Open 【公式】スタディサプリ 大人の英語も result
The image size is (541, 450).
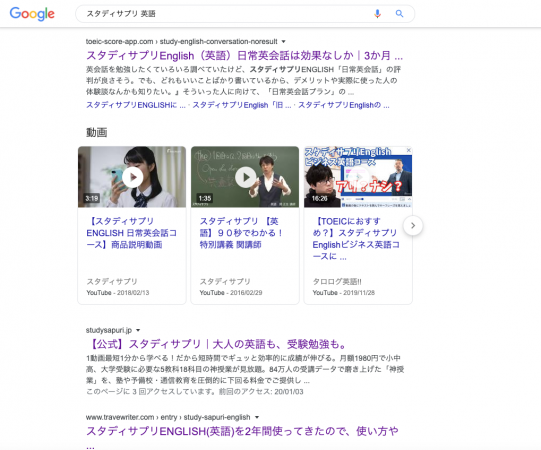coord(216,344)
